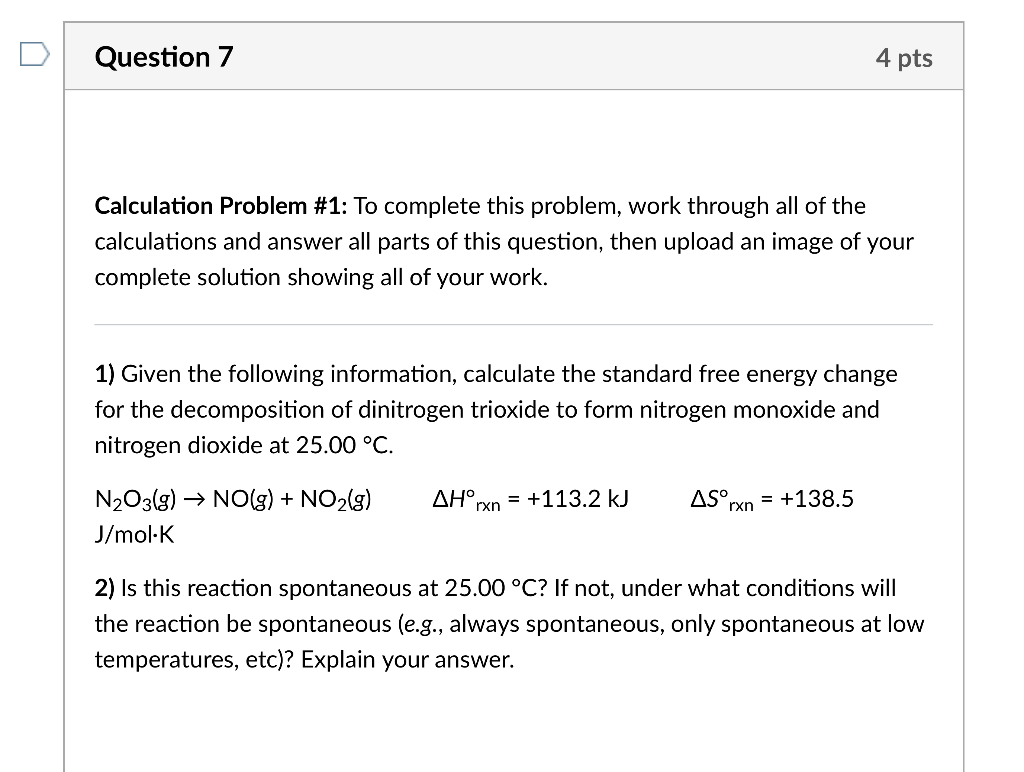Click the N2O3 decomposition chemical equation
This screenshot has height=772, width=1024.
coord(232,498)
